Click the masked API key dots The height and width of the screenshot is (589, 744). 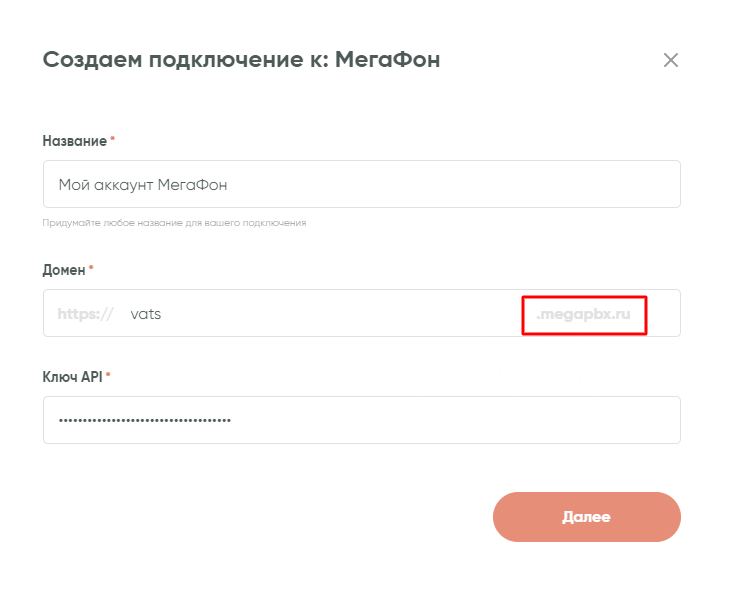[145, 420]
